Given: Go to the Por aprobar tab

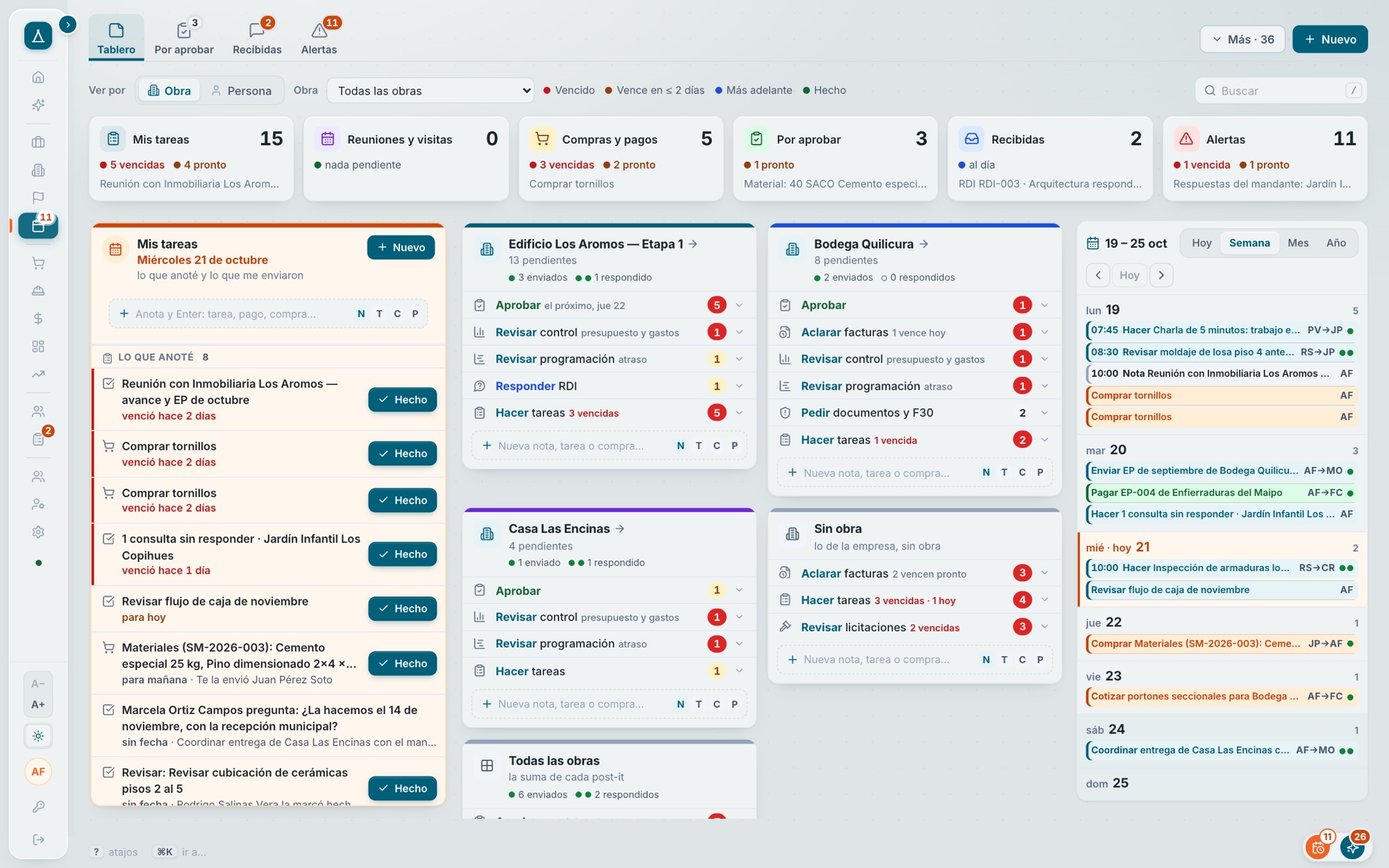Looking at the screenshot, I should pyautogui.click(x=184, y=37).
